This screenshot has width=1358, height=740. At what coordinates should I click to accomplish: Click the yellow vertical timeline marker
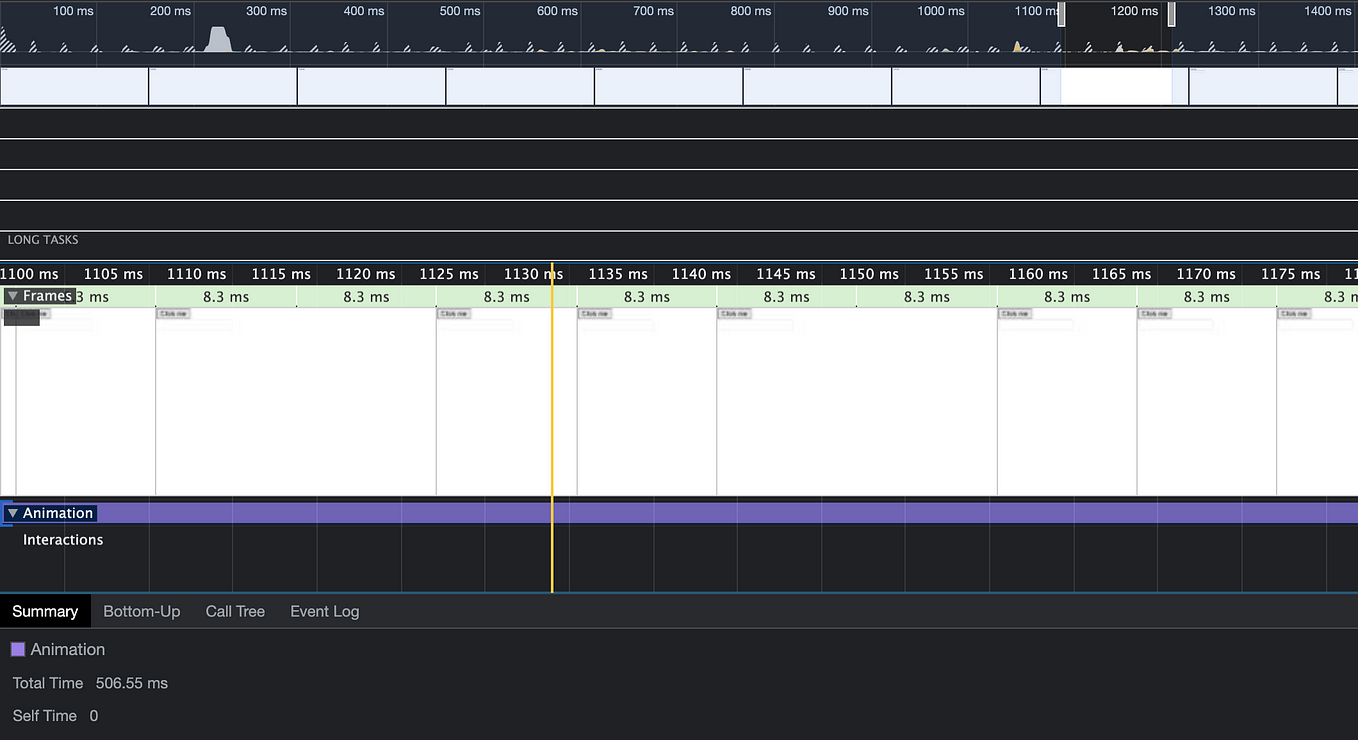point(552,430)
